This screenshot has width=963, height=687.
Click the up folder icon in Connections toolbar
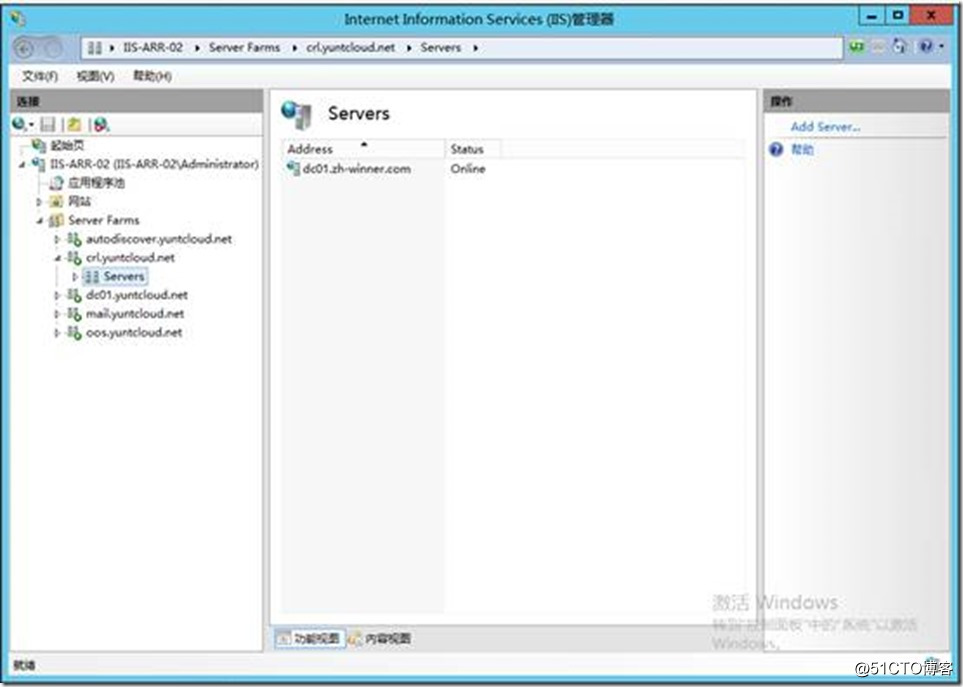click(x=74, y=125)
